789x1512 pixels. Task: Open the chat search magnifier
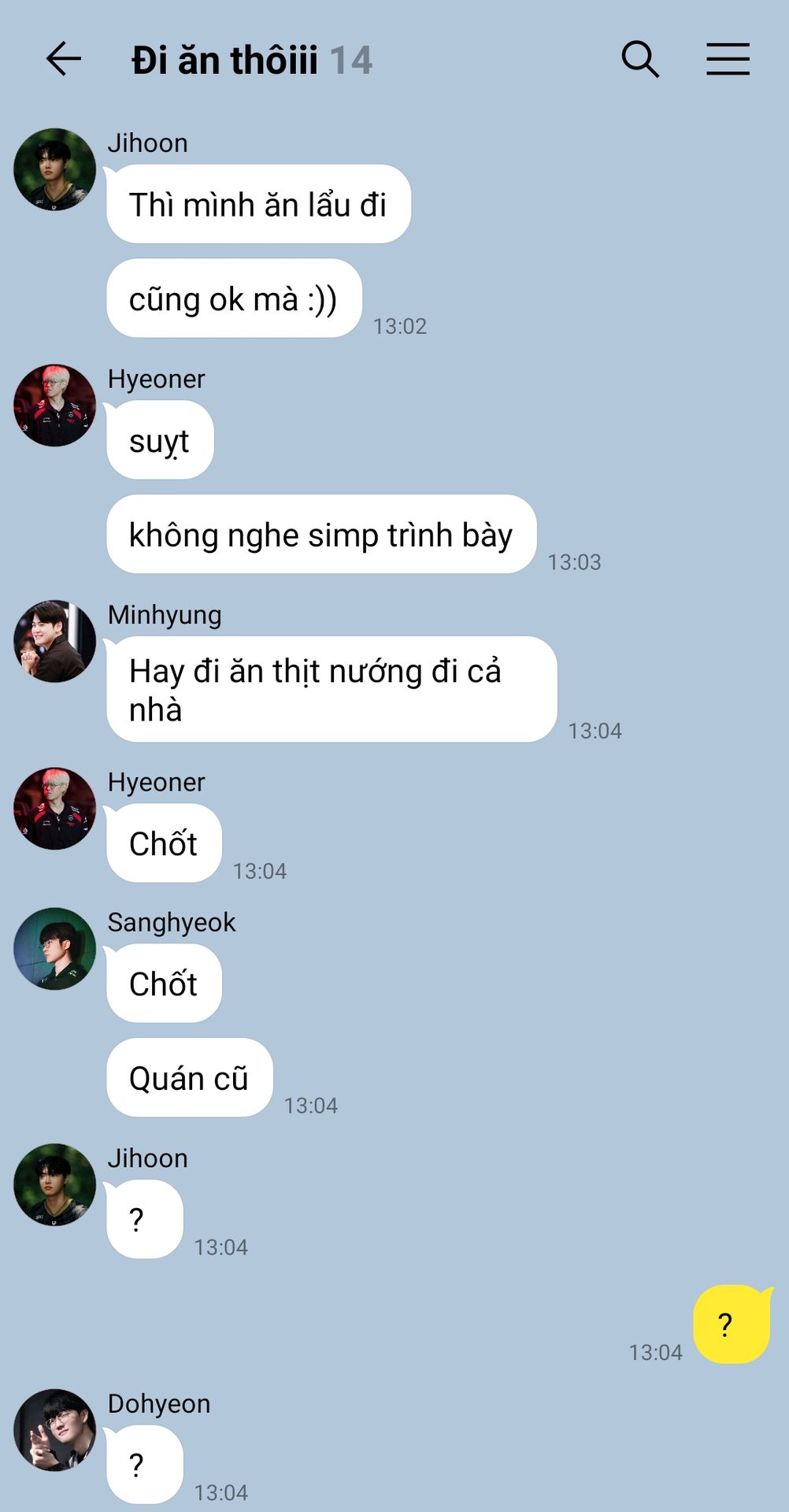pos(640,59)
